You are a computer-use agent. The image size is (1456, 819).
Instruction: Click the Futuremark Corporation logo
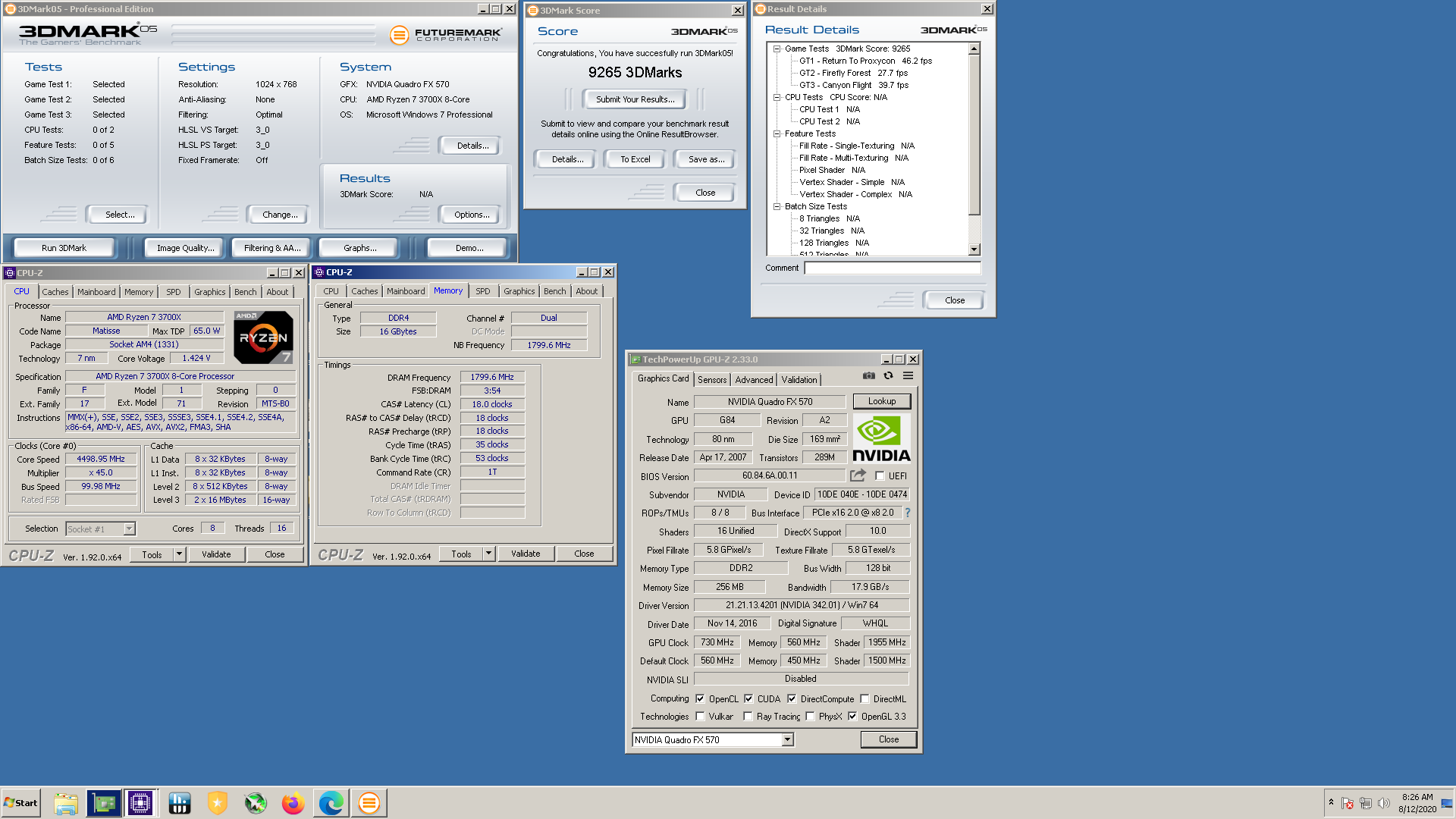tap(446, 35)
